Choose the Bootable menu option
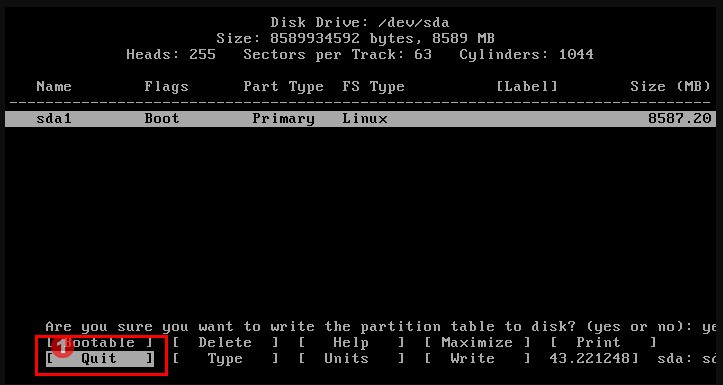723x385 pixels. pos(99,343)
